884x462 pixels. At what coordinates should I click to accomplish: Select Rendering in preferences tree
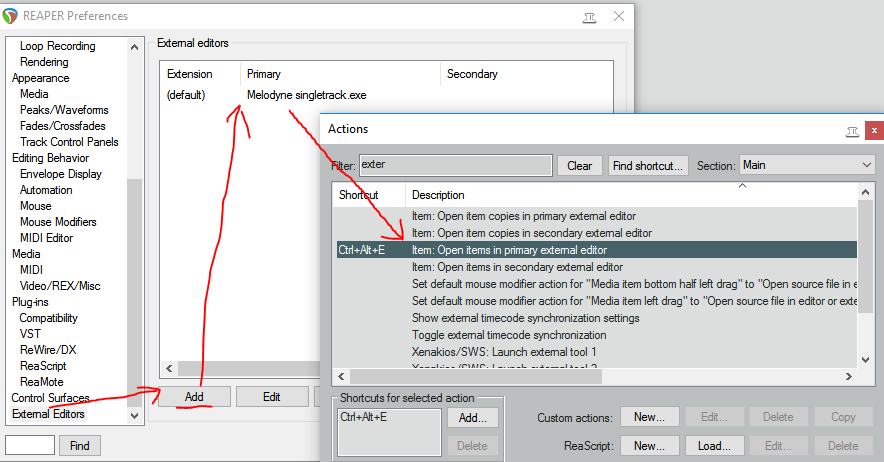[44, 62]
